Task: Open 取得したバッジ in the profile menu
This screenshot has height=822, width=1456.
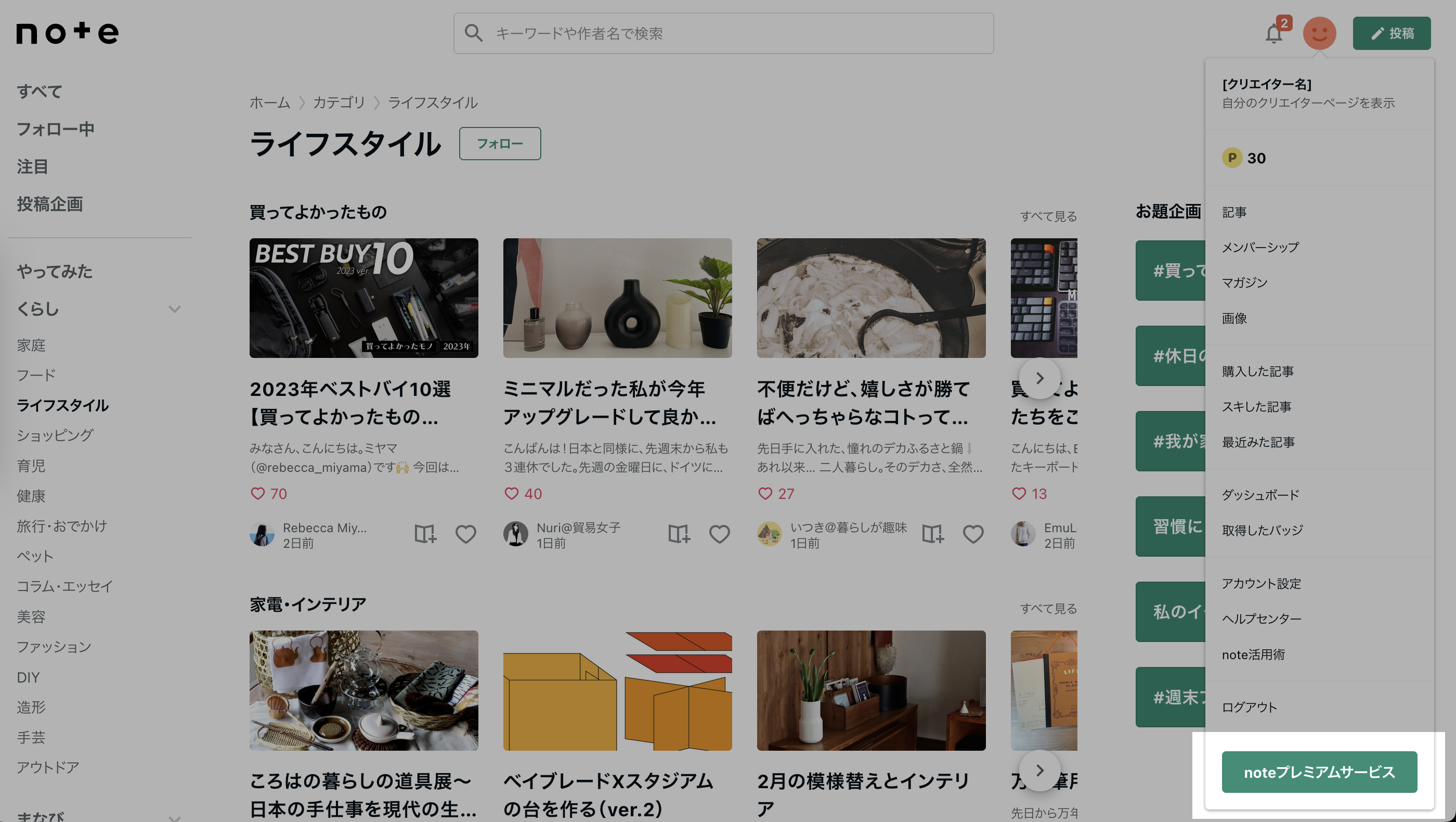Action: tap(1263, 530)
